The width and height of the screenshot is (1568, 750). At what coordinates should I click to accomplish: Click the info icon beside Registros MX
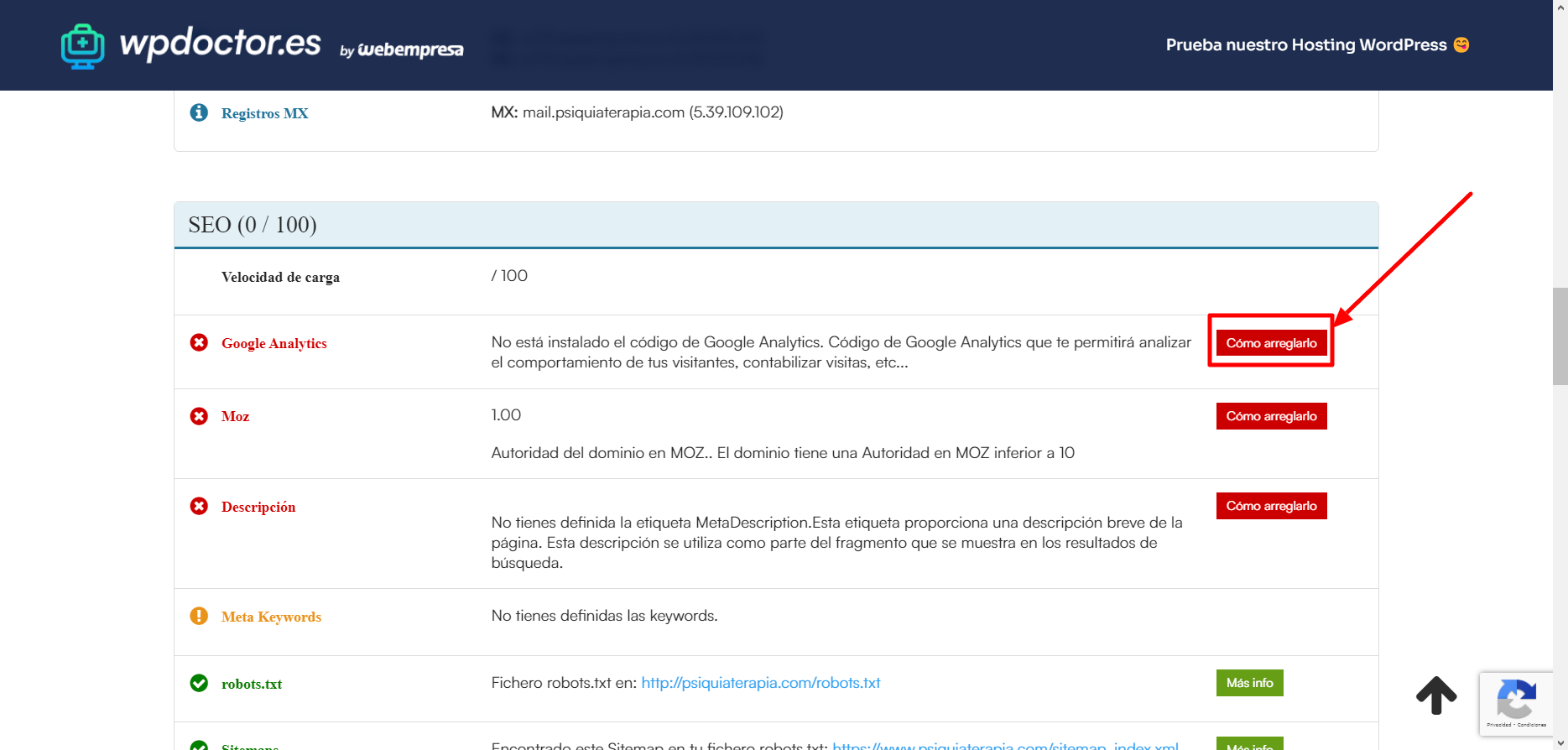[199, 112]
